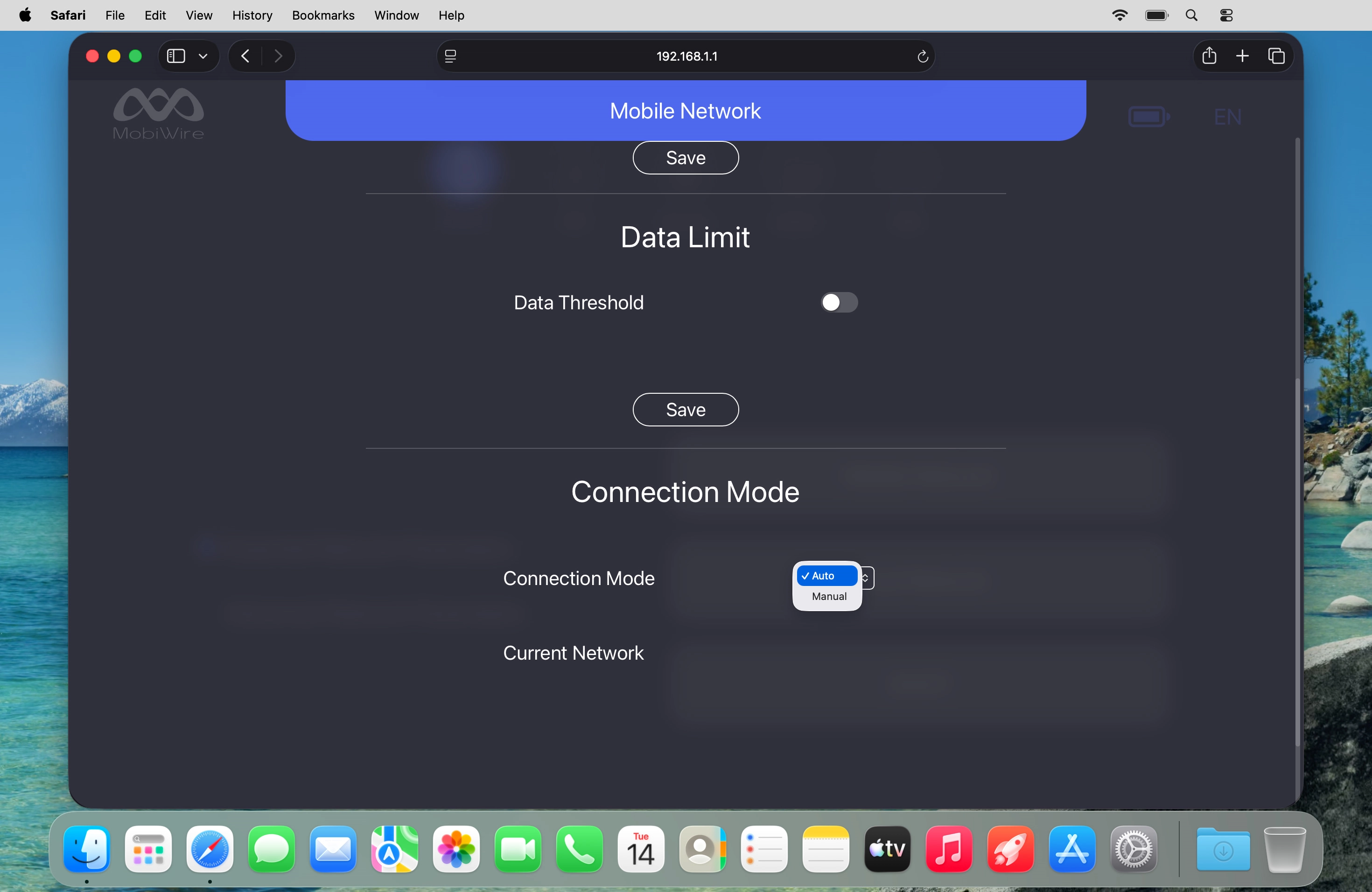Save the Mobile Network settings
1372x892 pixels.
coord(685,157)
